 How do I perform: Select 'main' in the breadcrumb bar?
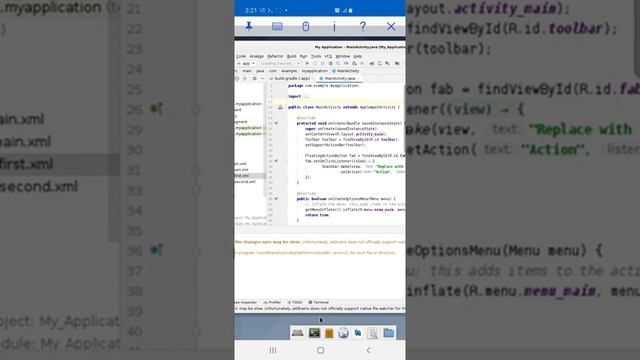pos(247,71)
